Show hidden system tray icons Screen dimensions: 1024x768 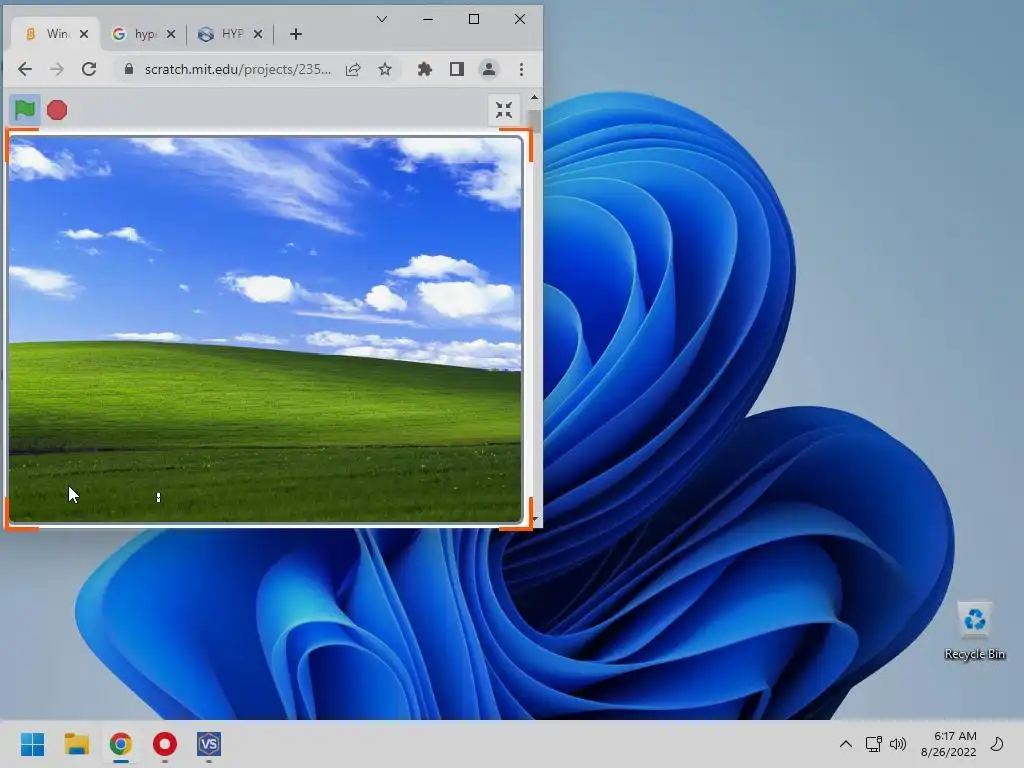click(846, 744)
